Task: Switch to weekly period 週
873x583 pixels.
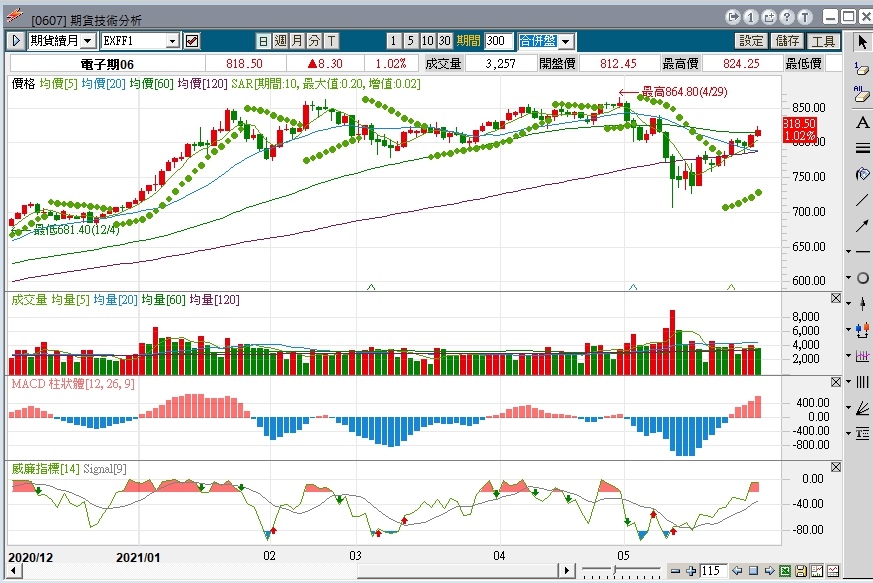Action: (x=281, y=41)
